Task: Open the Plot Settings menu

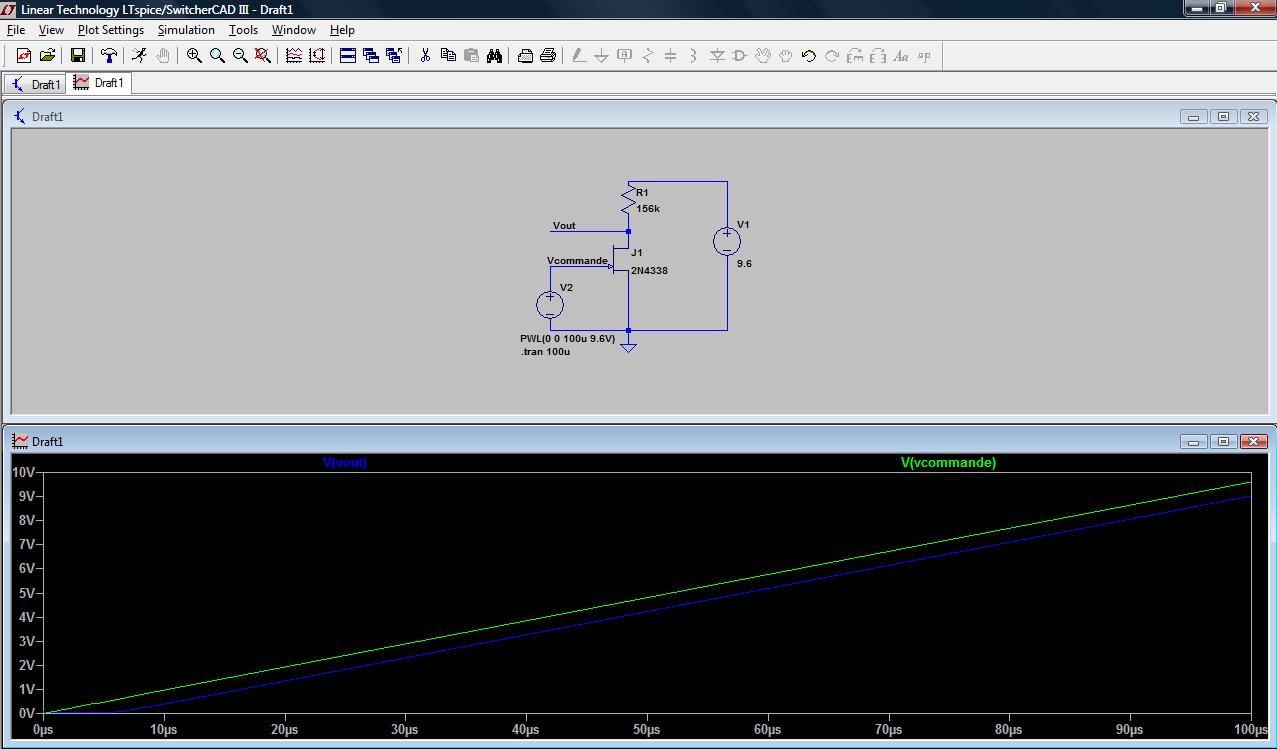Action: coord(111,30)
